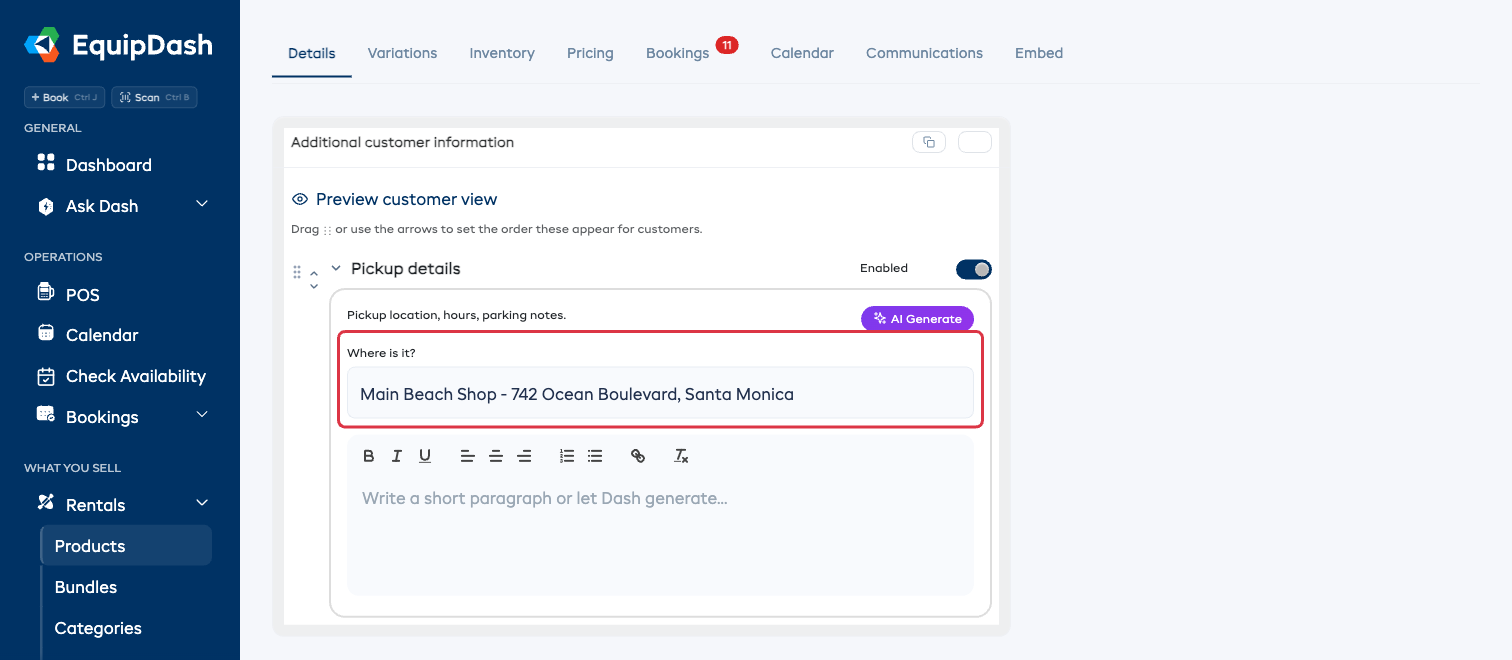Click the insert link icon
1512x660 pixels.
[638, 456]
